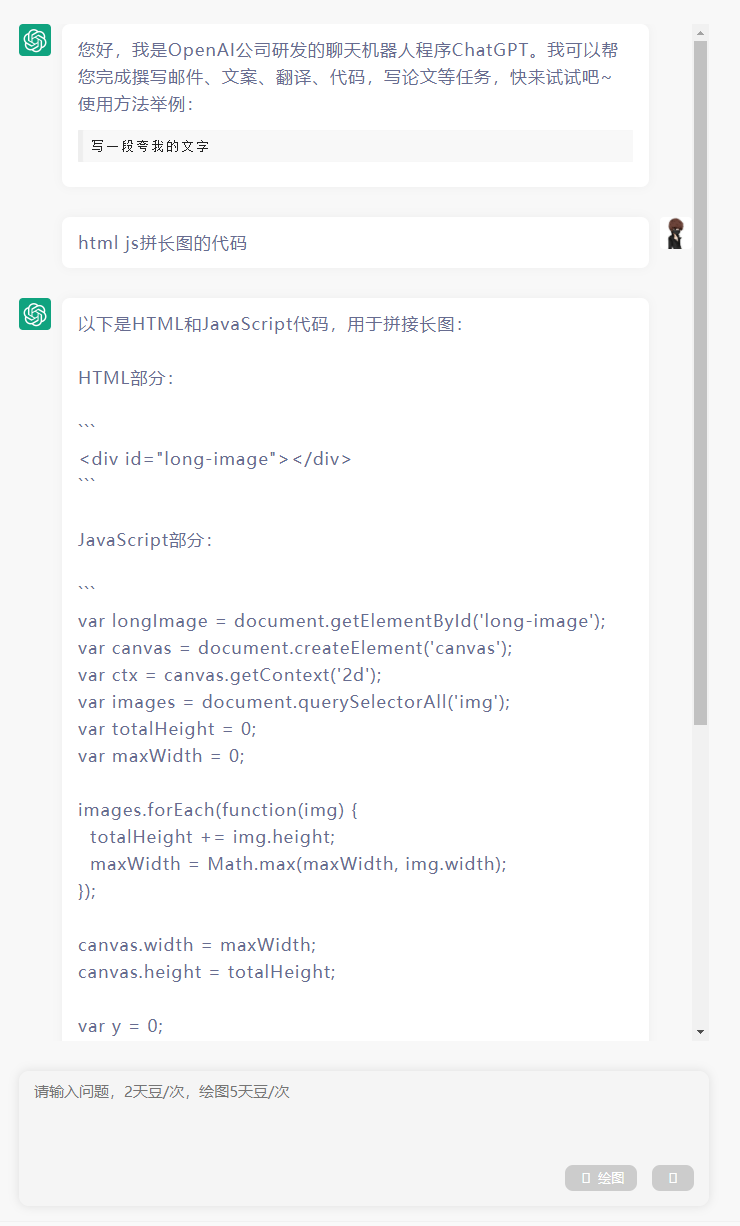Click the send button icon right of 绘图
Screen dimensions: 740x1226
tap(672, 1178)
